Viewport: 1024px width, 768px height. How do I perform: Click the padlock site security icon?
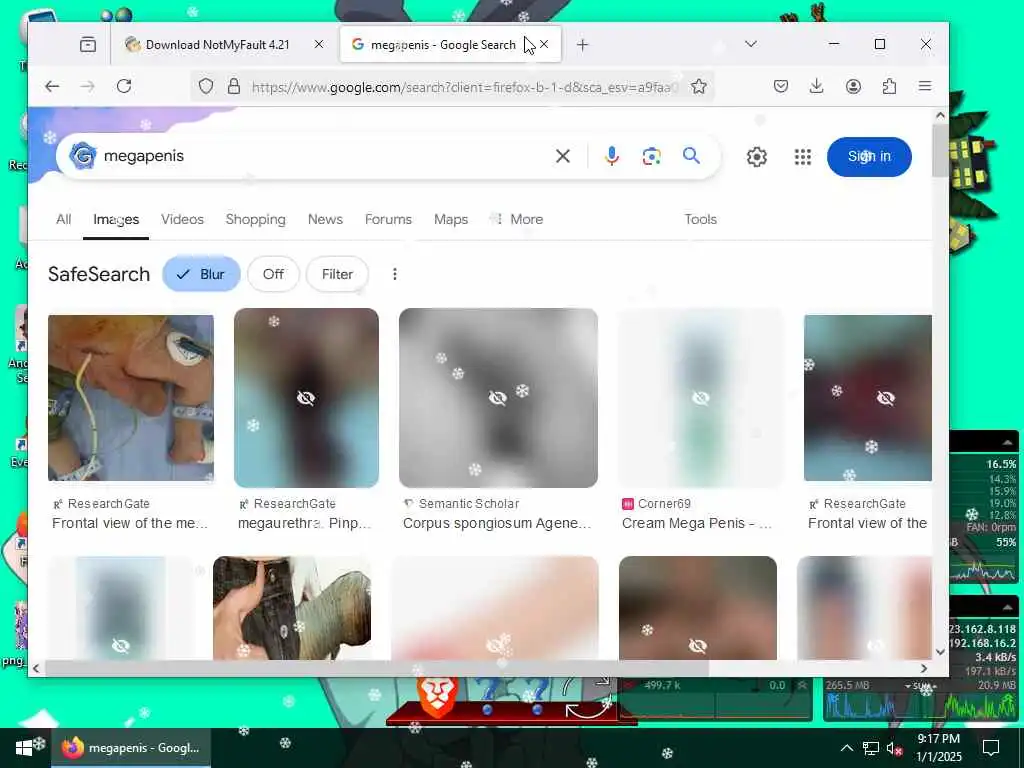[234, 86]
